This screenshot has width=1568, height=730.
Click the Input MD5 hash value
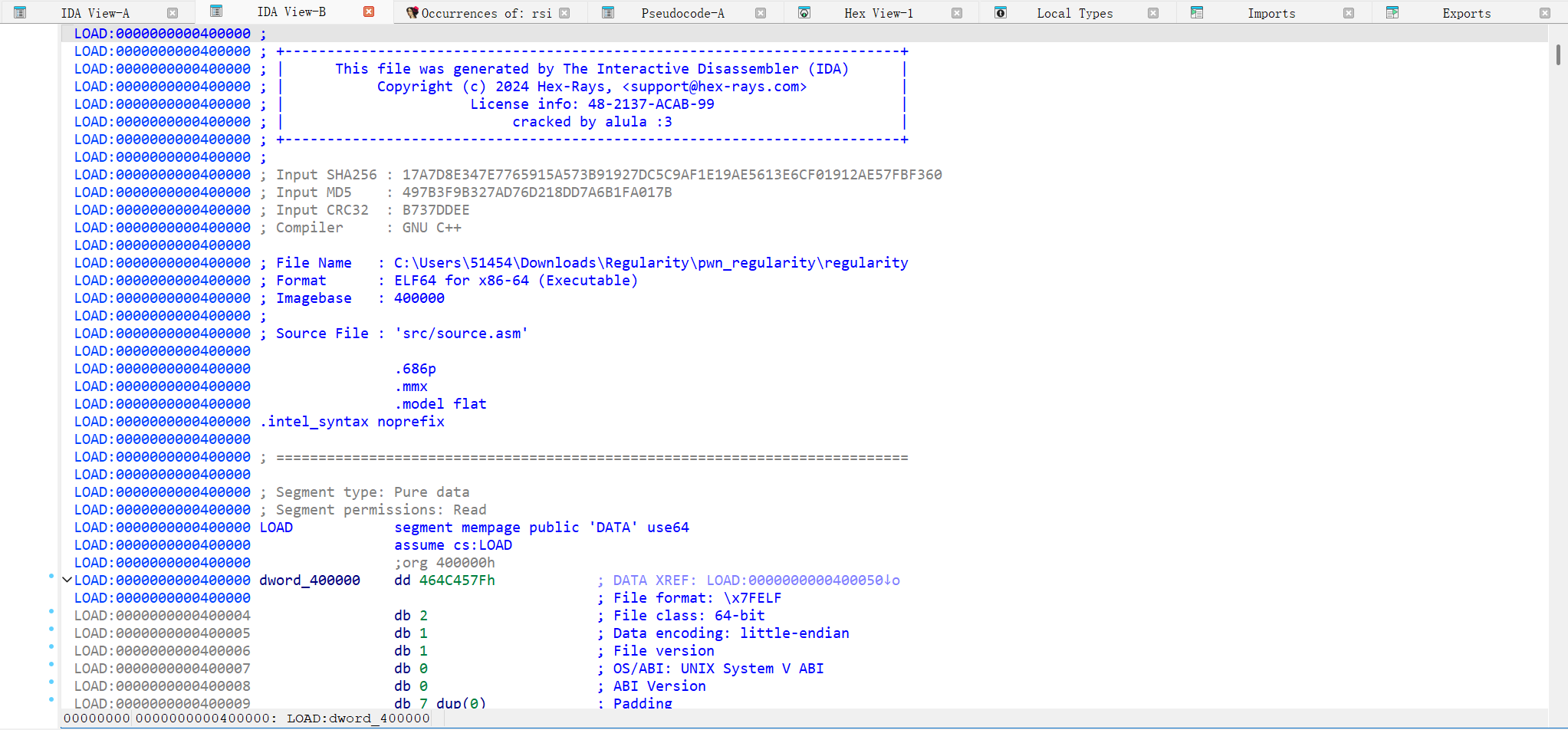tap(537, 192)
